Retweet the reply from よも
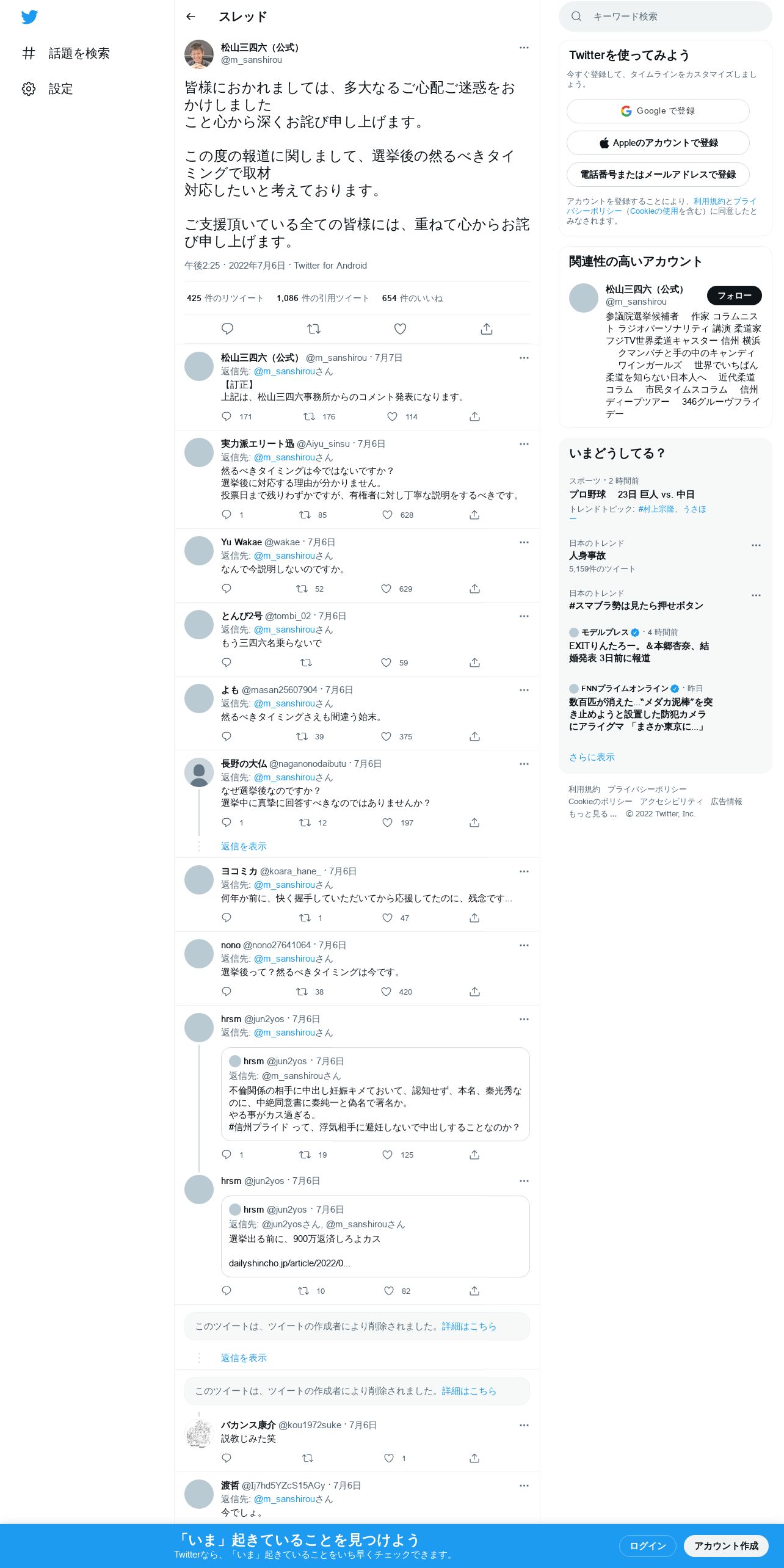Viewport: 784px width, 1568px height. click(x=302, y=736)
